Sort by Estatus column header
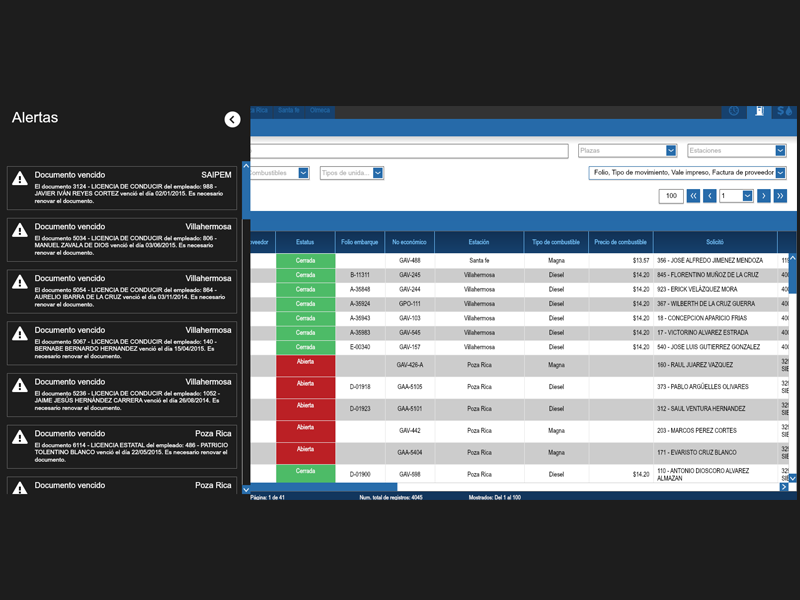Image resolution: width=800 pixels, height=600 pixels. tap(305, 242)
